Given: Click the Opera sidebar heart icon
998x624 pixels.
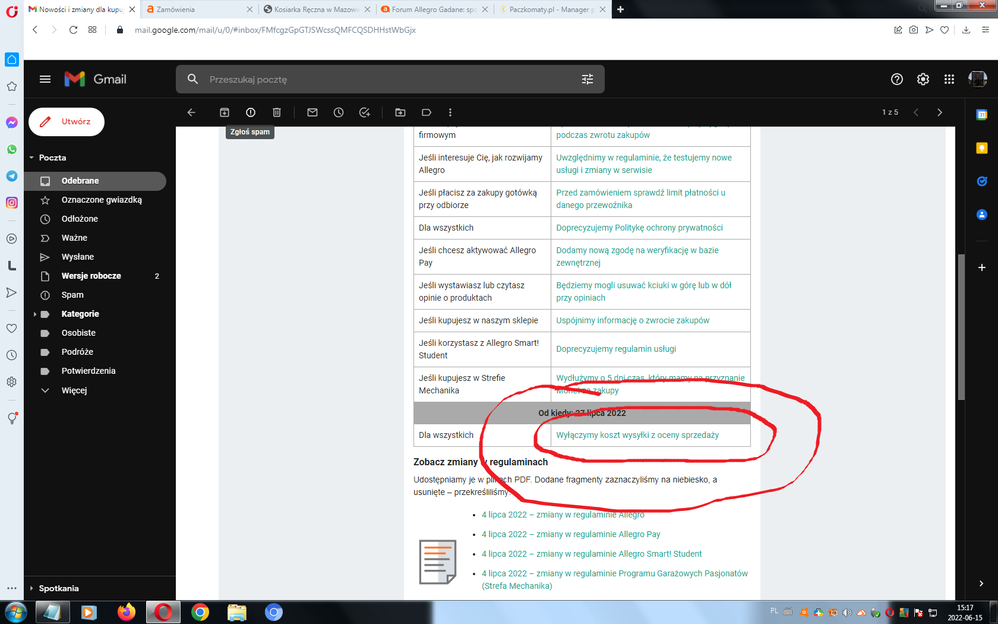Looking at the screenshot, I should (11, 329).
